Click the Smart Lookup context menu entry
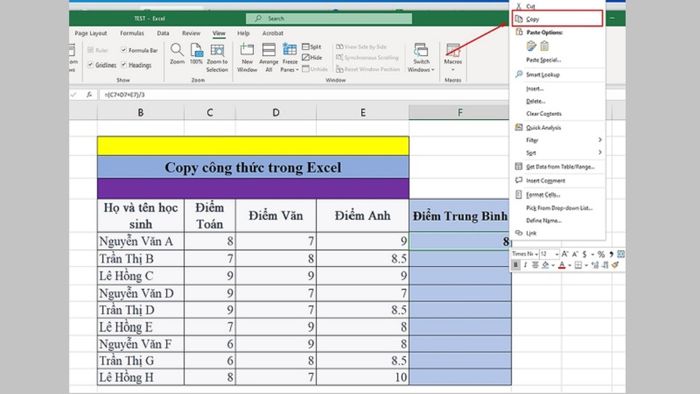Screen dimensions: 700x394 542,75
